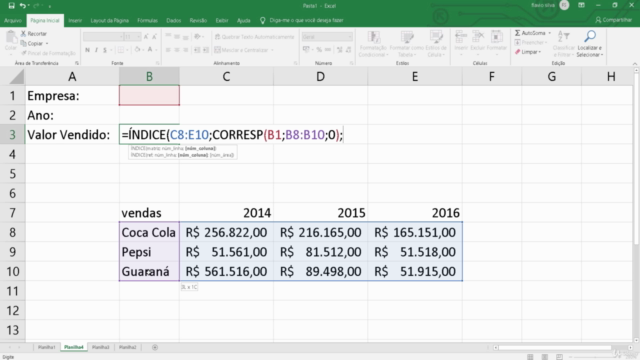Click the align text left icon
The image size is (640, 360).
click(168, 50)
